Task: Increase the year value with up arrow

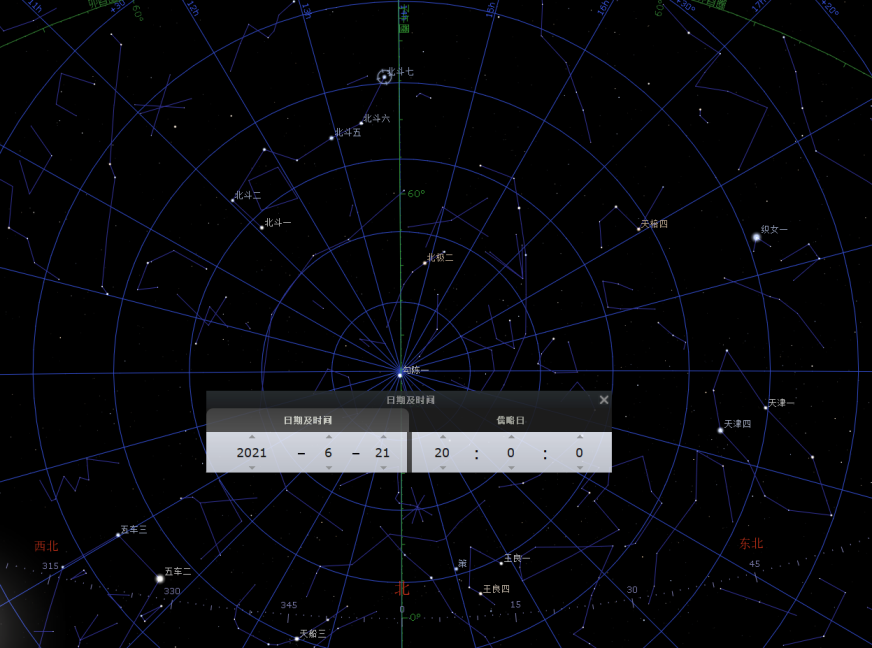Action: (252, 437)
